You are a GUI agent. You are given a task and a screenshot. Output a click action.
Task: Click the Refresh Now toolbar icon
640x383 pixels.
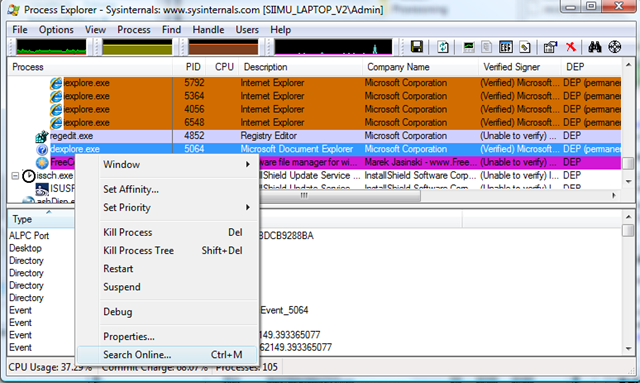click(x=443, y=47)
